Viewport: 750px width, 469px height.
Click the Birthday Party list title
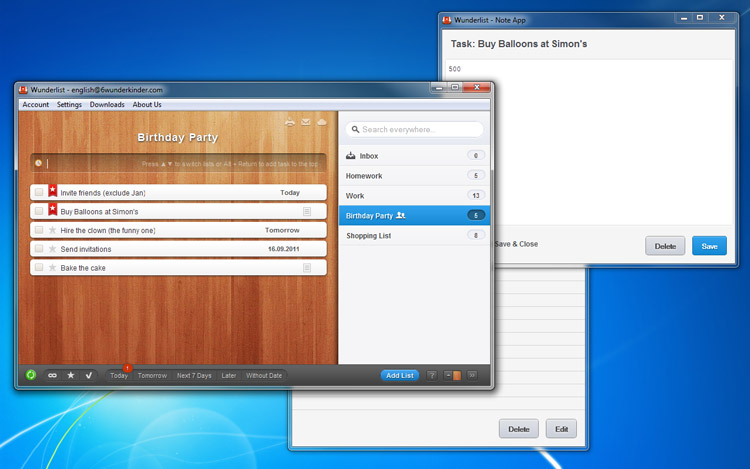click(177, 137)
